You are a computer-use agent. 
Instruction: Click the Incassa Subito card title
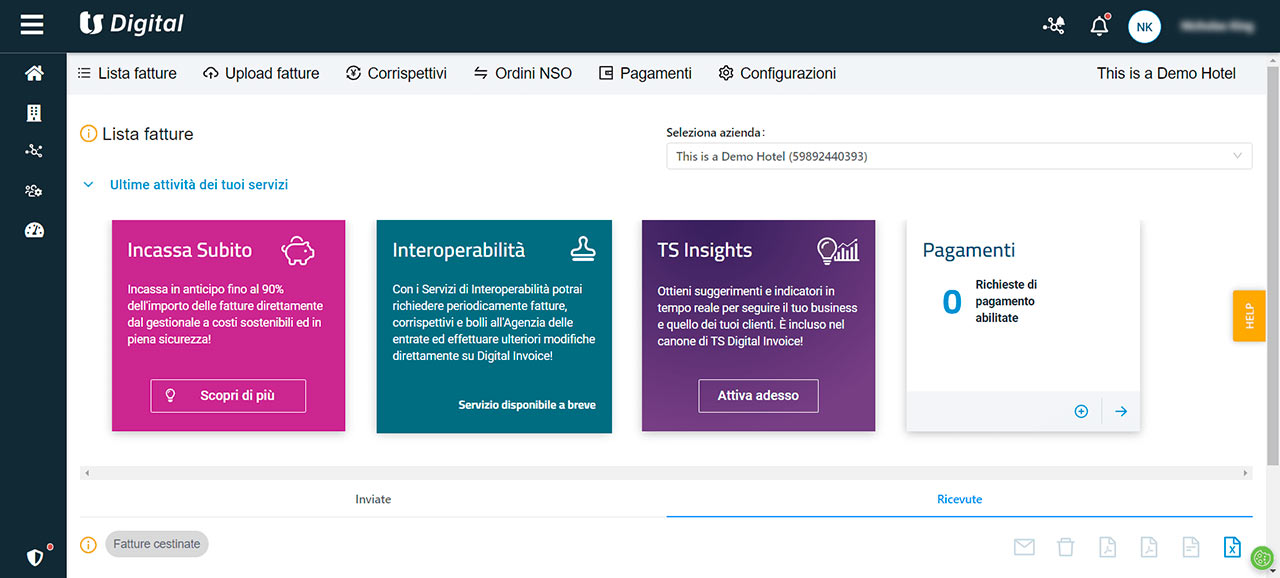tap(190, 250)
